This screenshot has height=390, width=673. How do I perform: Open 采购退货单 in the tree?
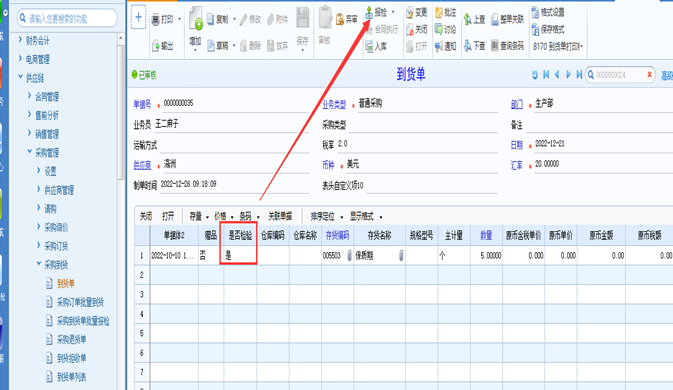[x=71, y=339]
